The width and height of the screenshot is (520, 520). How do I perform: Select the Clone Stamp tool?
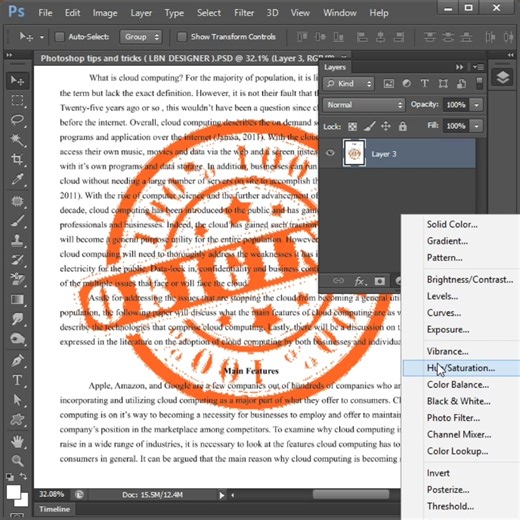click(x=17, y=240)
